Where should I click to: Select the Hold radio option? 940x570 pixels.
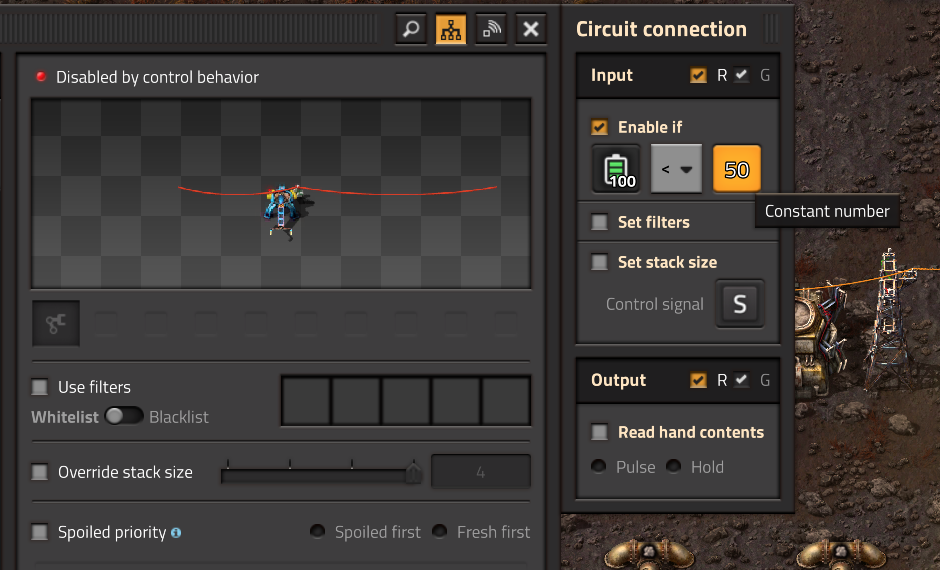point(673,466)
